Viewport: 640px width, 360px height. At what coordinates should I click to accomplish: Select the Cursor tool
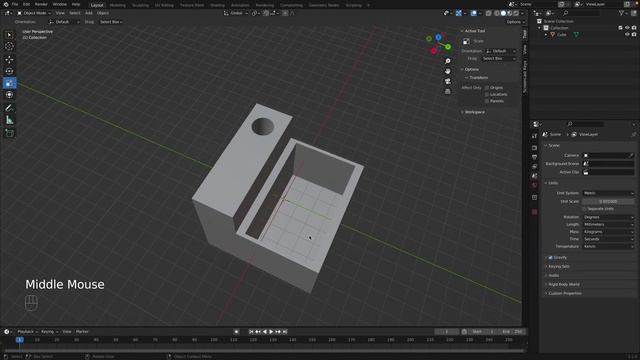pyautogui.click(x=9, y=47)
